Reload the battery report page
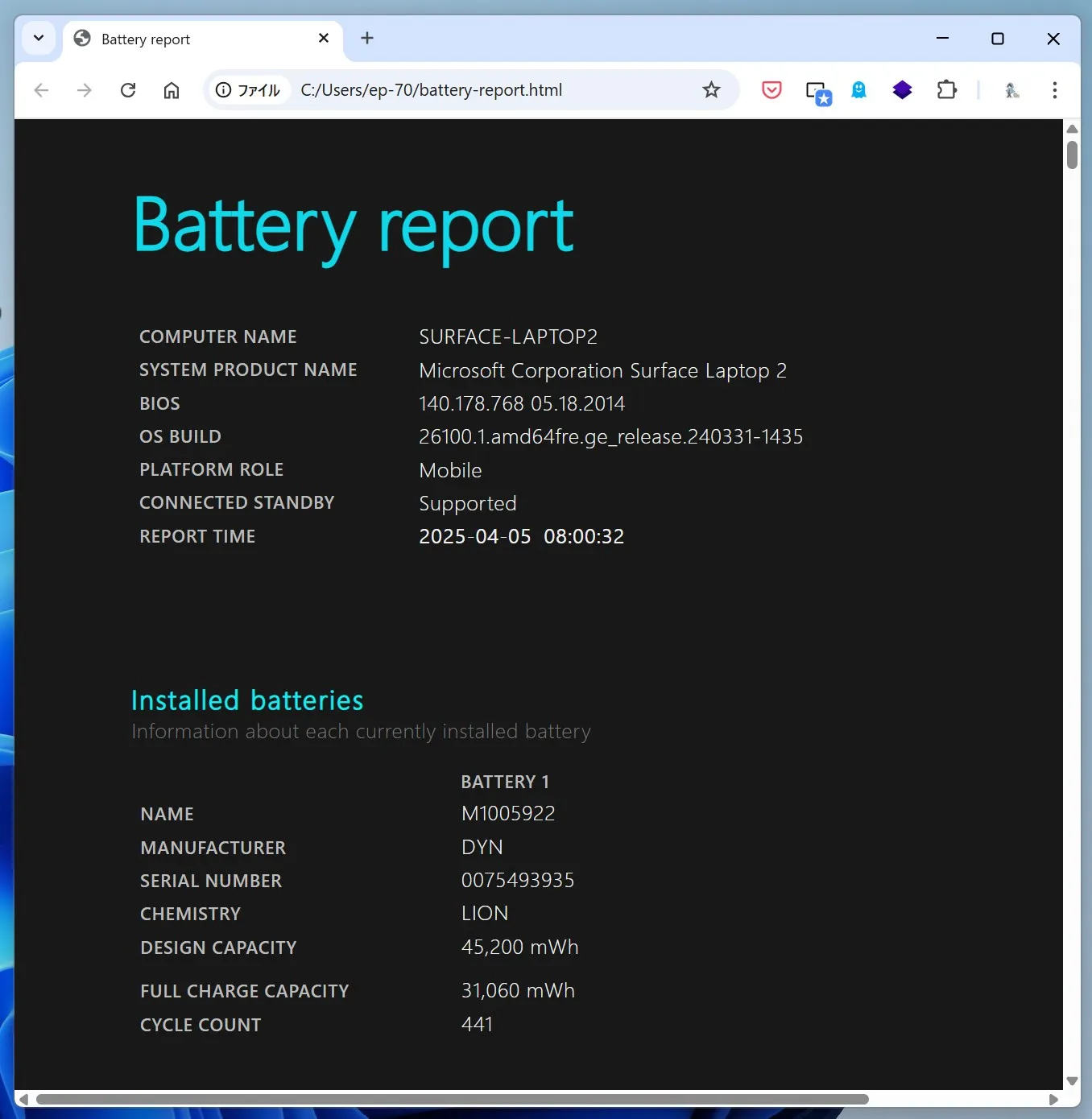Image resolution: width=1092 pixels, height=1119 pixels. tap(128, 90)
